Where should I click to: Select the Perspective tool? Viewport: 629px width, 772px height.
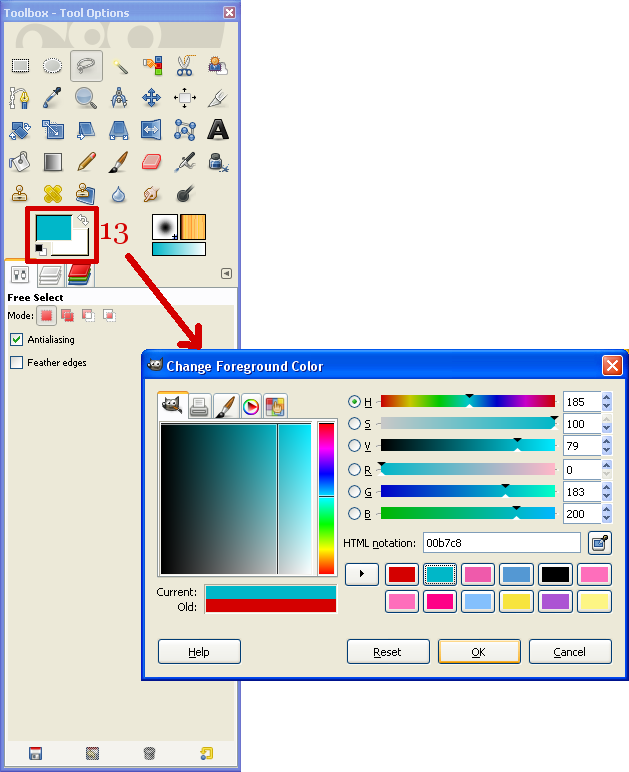pos(119,130)
